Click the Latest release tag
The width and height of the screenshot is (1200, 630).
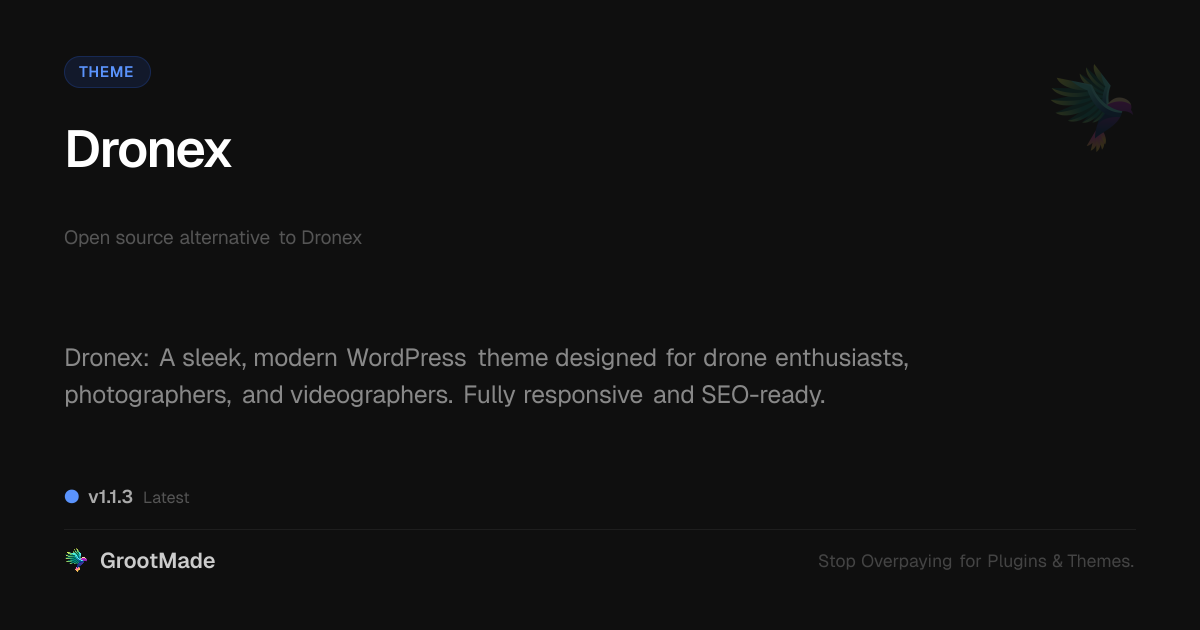(166, 497)
